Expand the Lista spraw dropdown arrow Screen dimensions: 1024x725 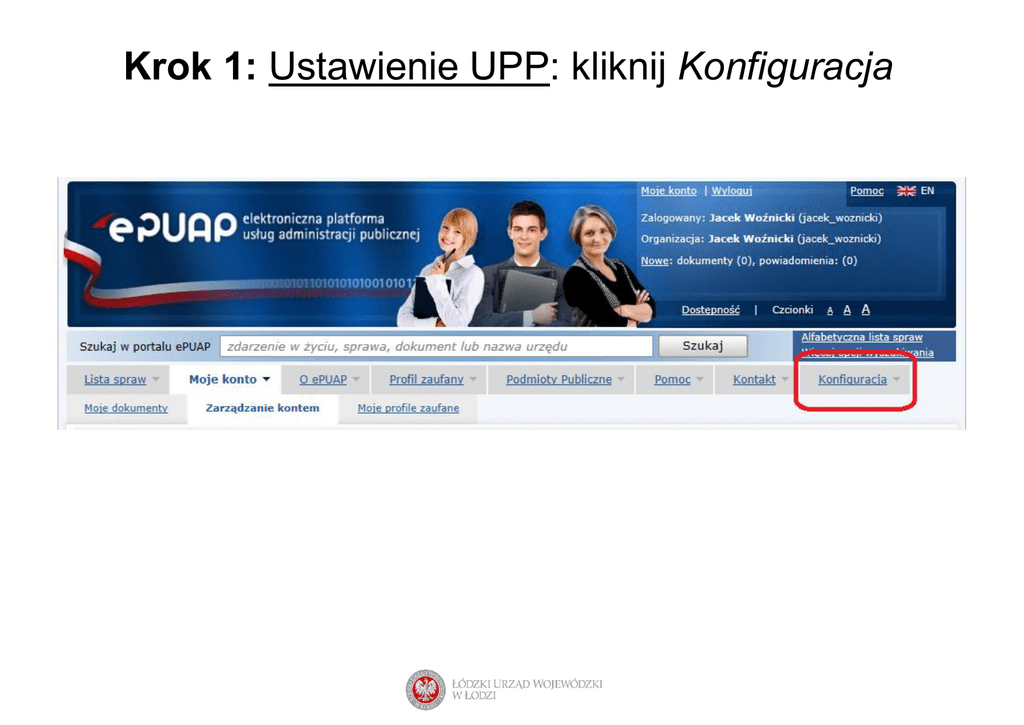pos(156,380)
